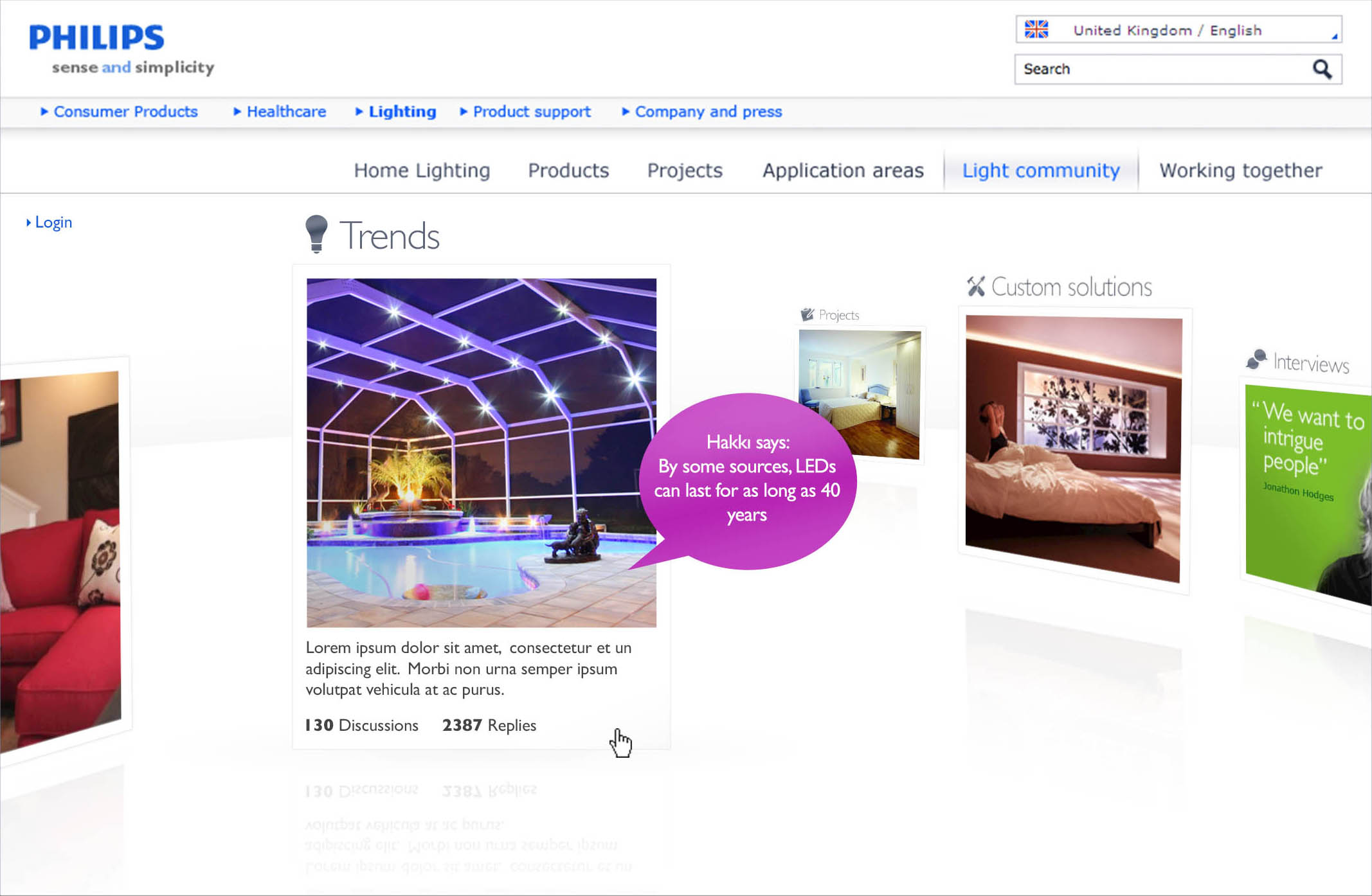1372x896 pixels.
Task: Open the Application areas tab
Action: [x=843, y=170]
